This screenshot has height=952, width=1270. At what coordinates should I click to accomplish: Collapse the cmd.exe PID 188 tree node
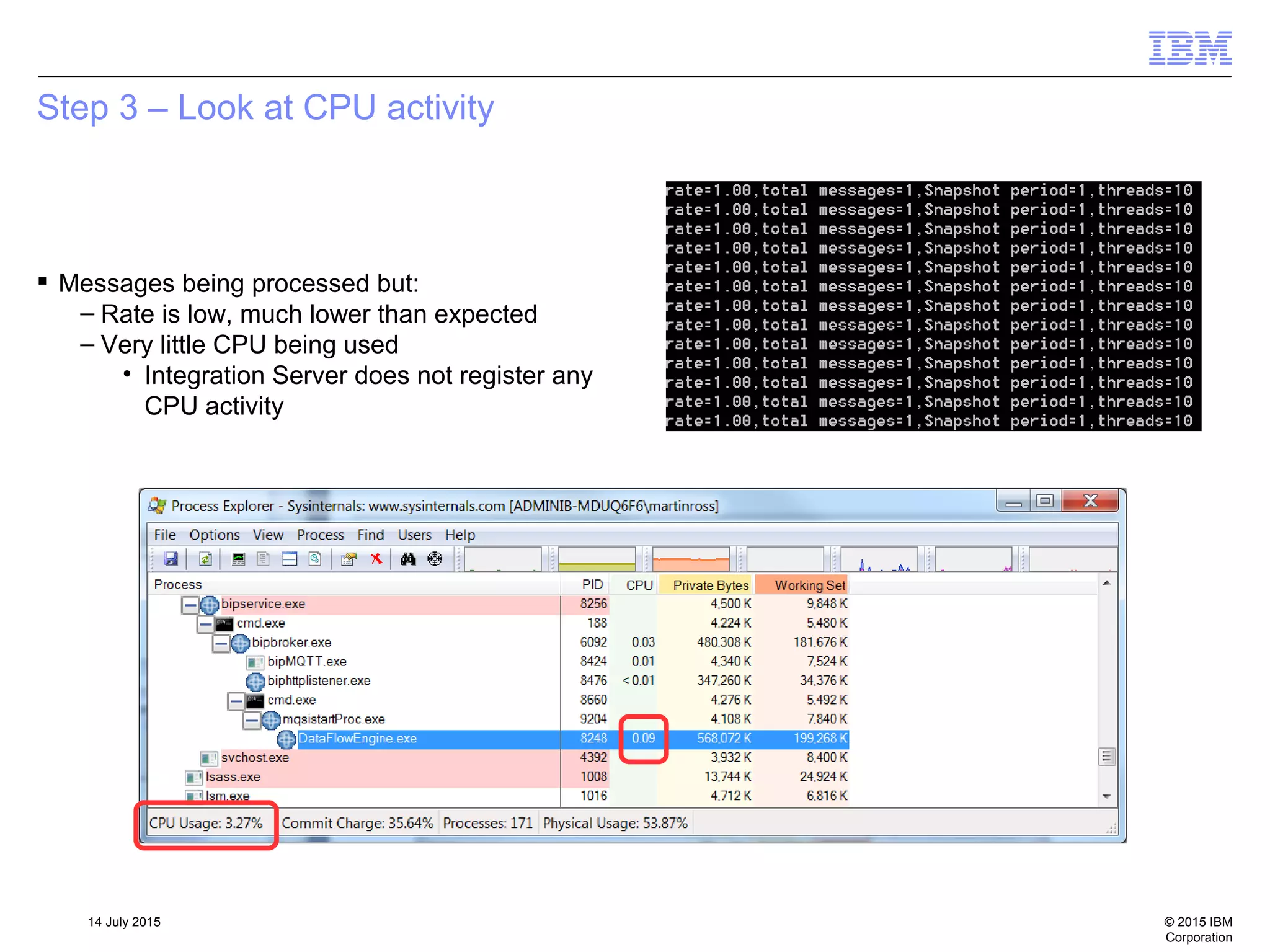tap(205, 623)
